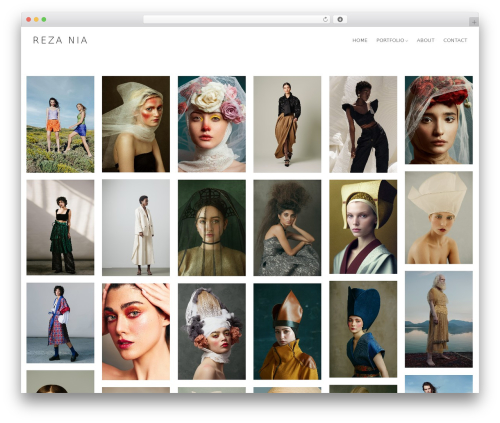Open photo of two women in a flower field

[x=60, y=124]
